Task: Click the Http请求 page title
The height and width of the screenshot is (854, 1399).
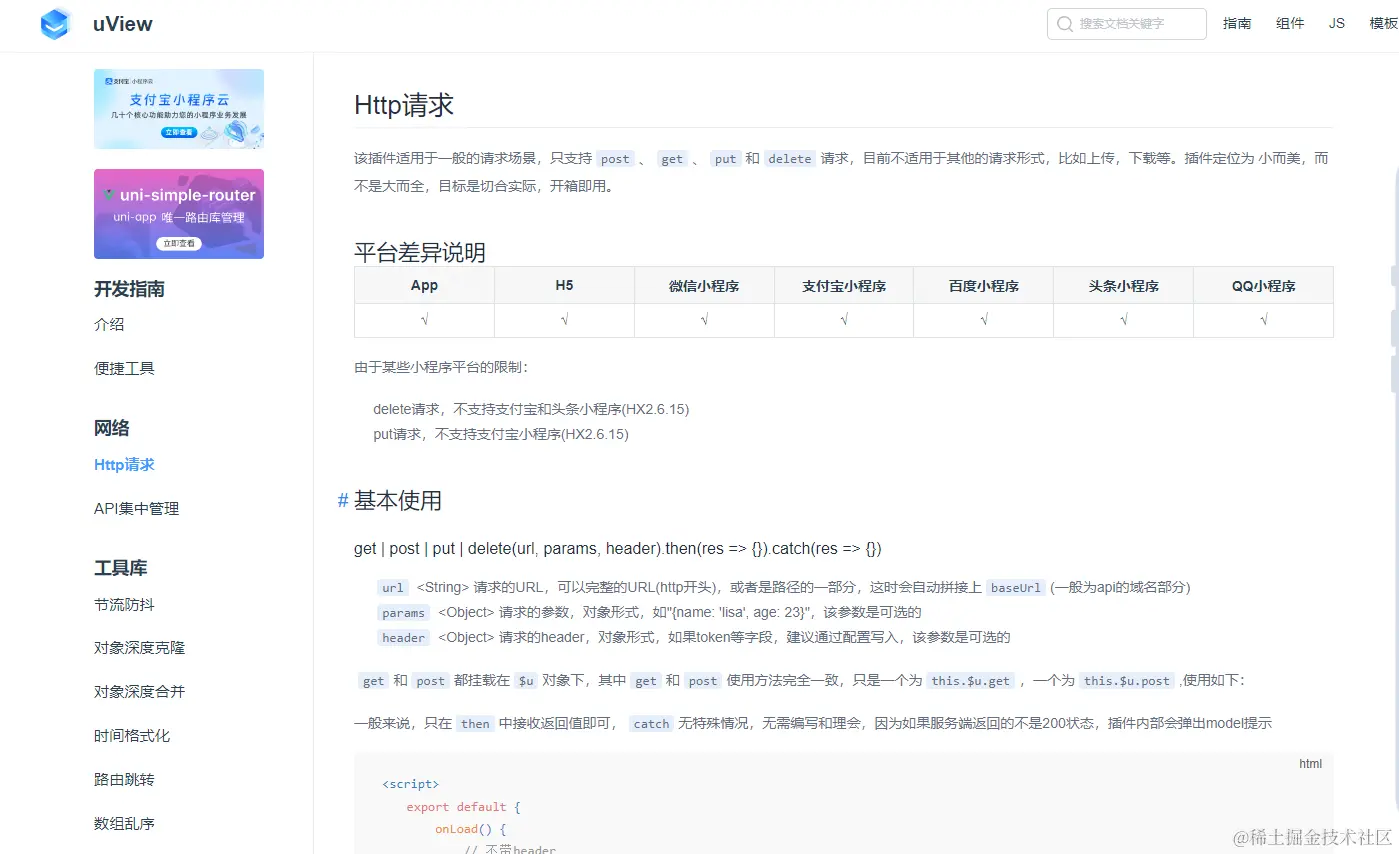Action: (x=404, y=105)
